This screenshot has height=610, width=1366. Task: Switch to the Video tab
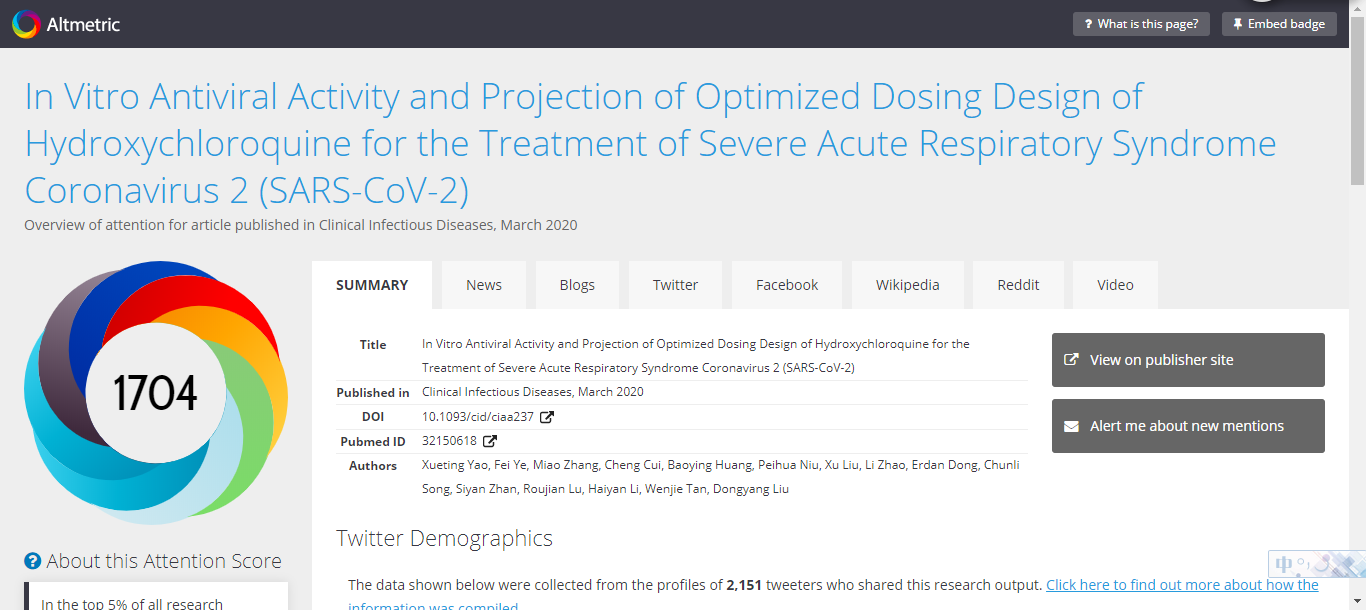[1115, 285]
